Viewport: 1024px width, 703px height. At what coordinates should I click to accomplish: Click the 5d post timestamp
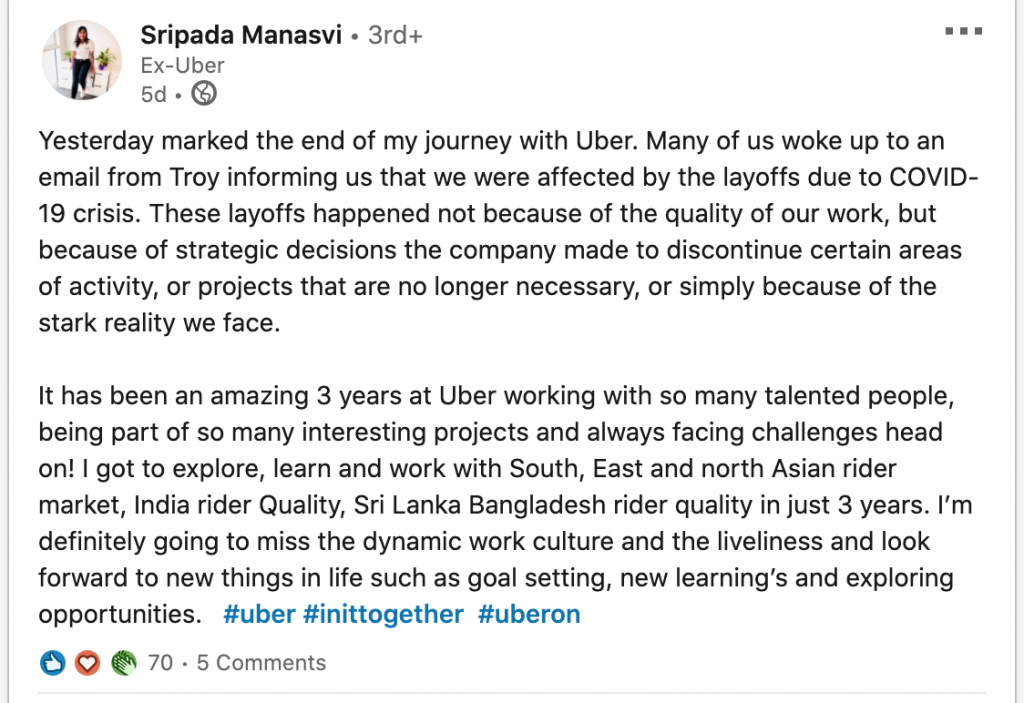pos(153,95)
